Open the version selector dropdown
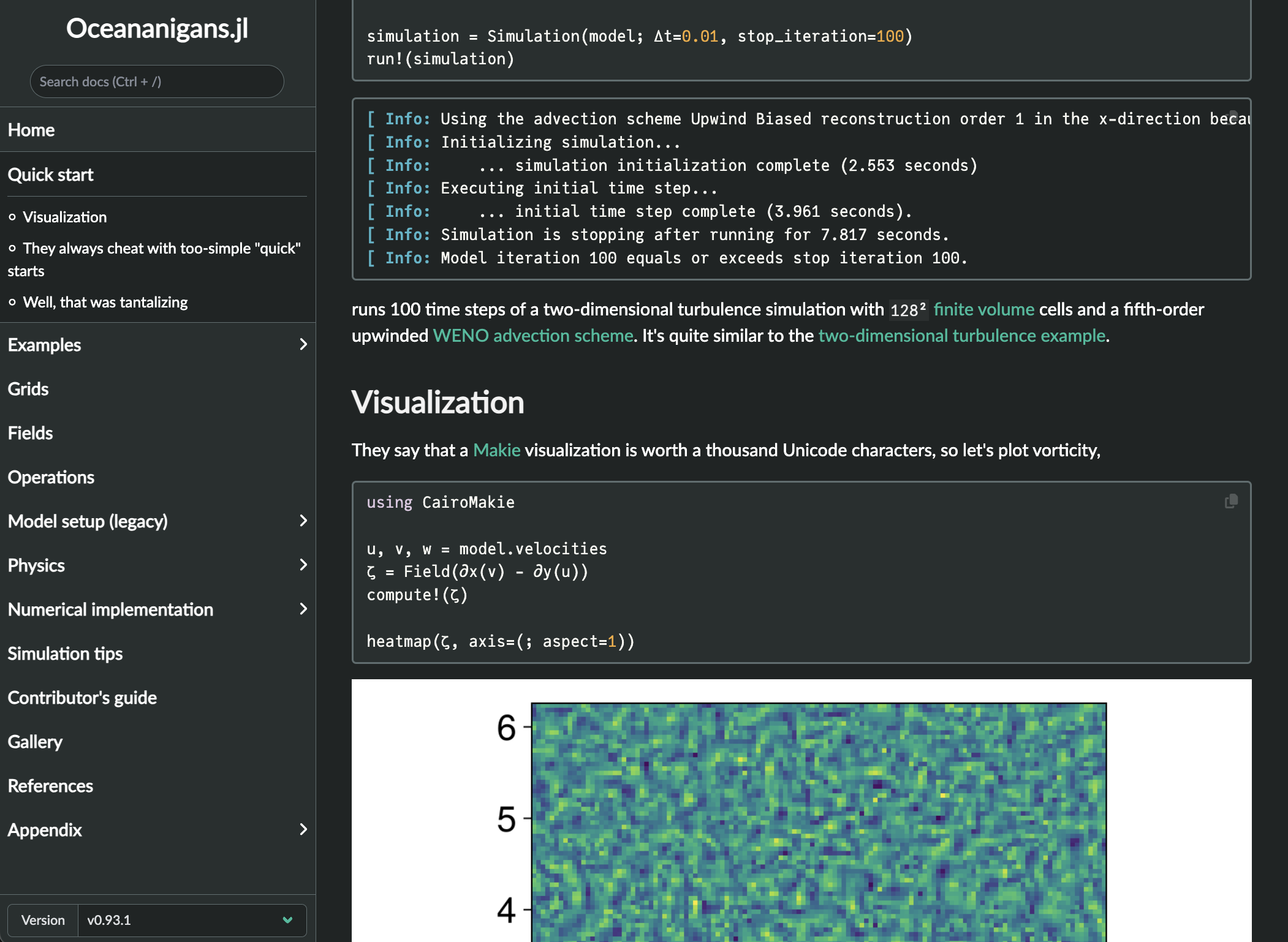 192,920
